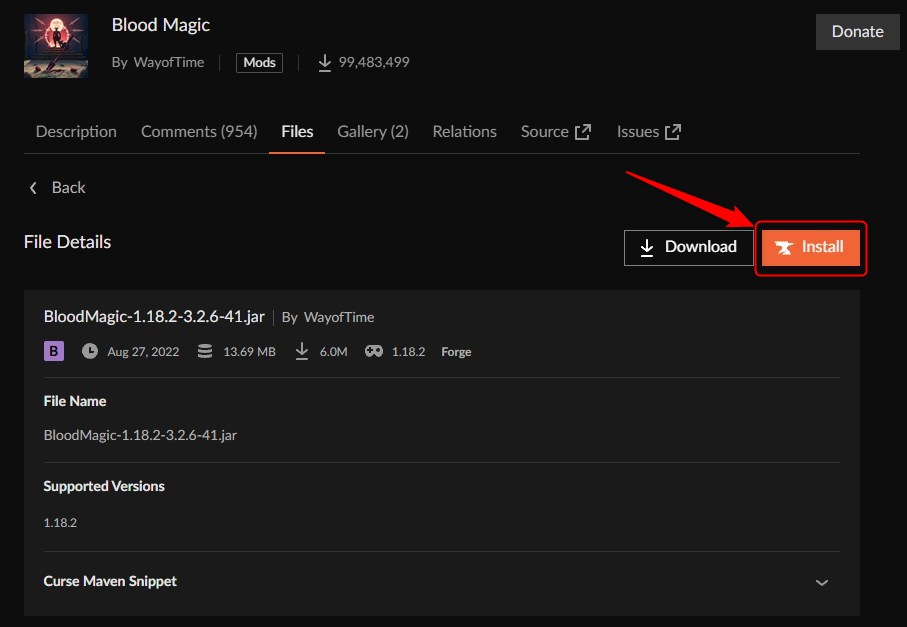Click the 13.69 MB file size
The height and width of the screenshot is (627, 907).
pyautogui.click(x=249, y=352)
